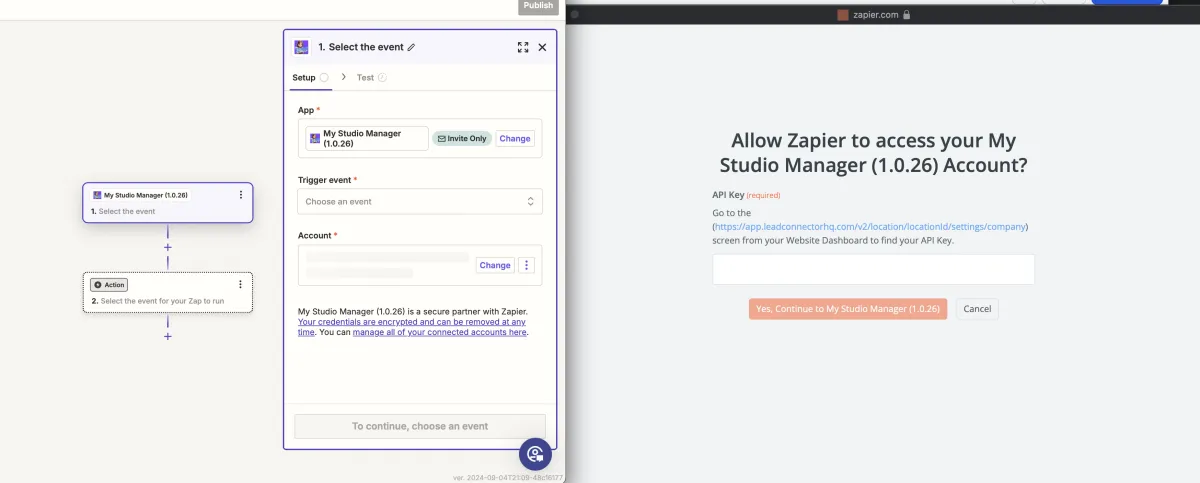
Task: Open the credentials are encrypted link
Action: point(411,327)
